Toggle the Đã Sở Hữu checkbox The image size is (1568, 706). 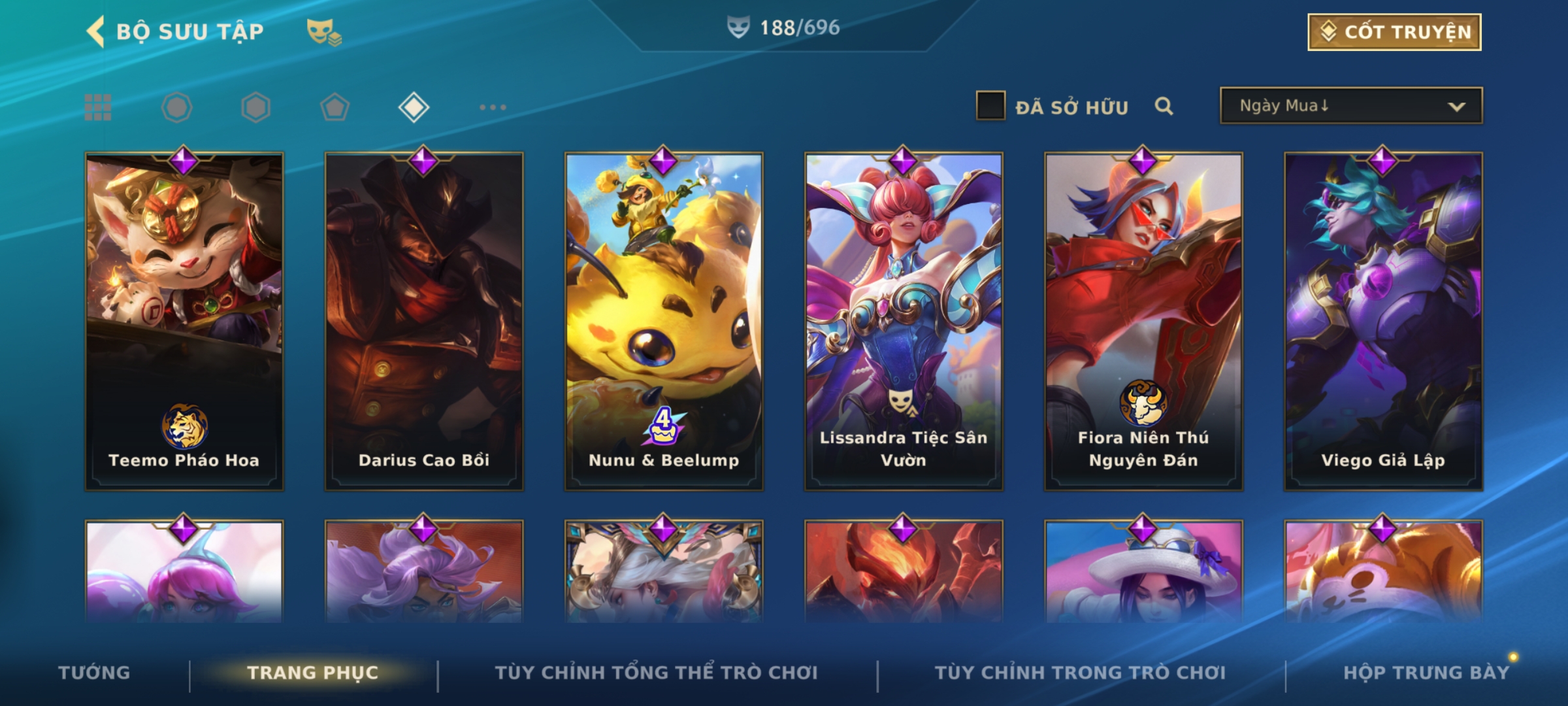tap(990, 106)
